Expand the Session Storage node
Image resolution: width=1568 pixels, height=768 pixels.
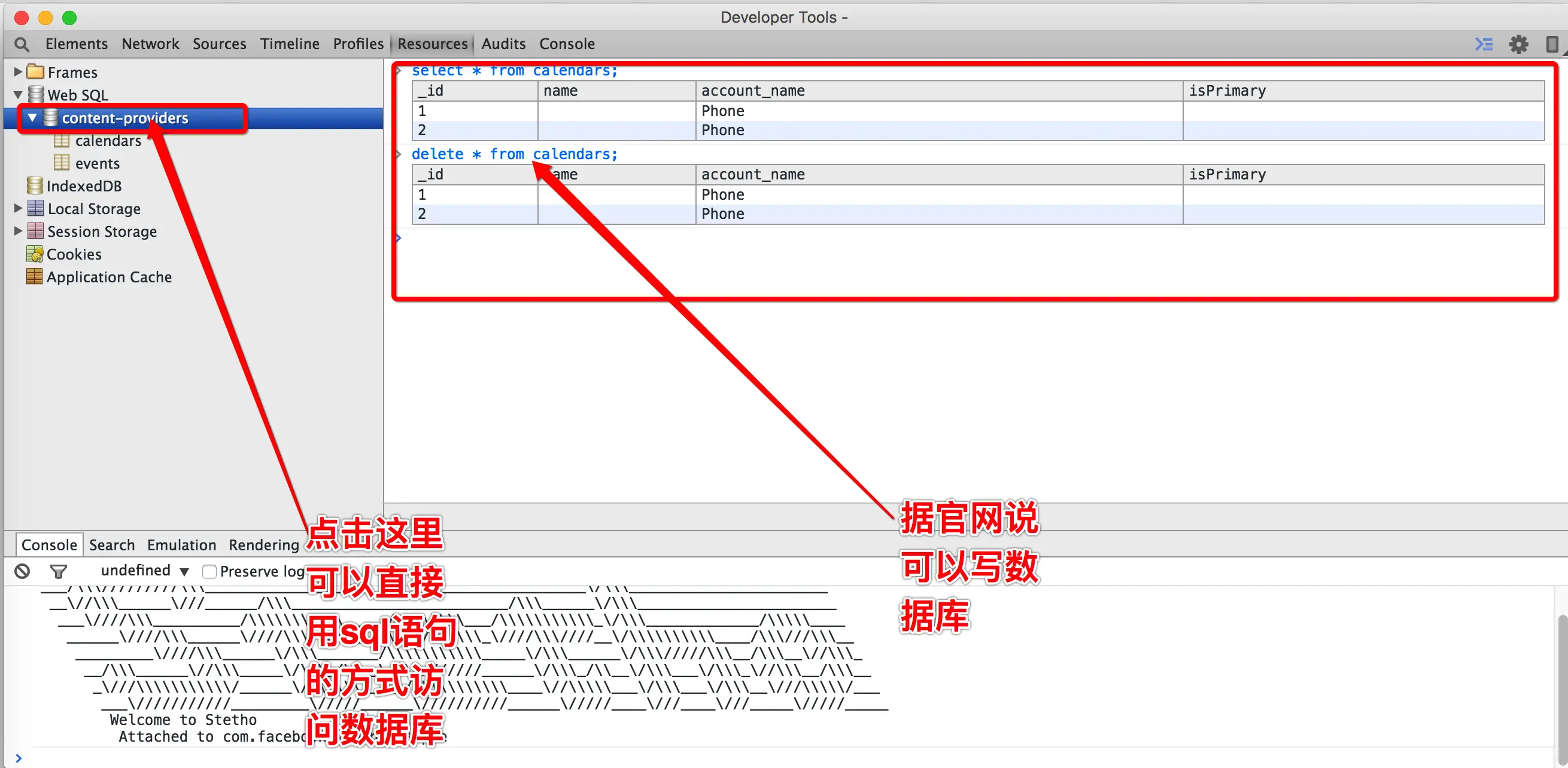coord(17,231)
